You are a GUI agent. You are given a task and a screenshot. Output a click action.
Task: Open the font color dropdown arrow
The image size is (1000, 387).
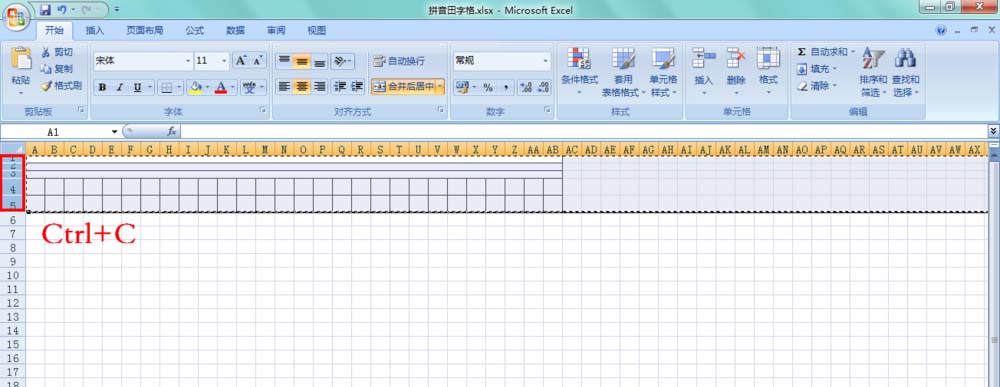[233, 87]
